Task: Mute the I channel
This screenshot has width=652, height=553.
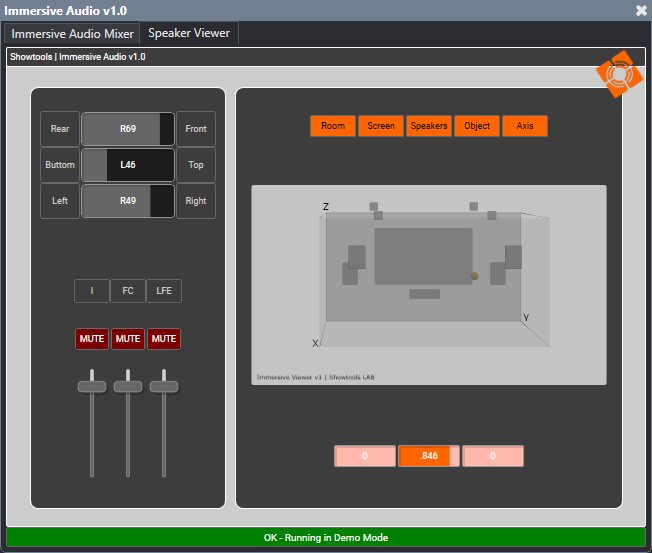Action: click(92, 339)
